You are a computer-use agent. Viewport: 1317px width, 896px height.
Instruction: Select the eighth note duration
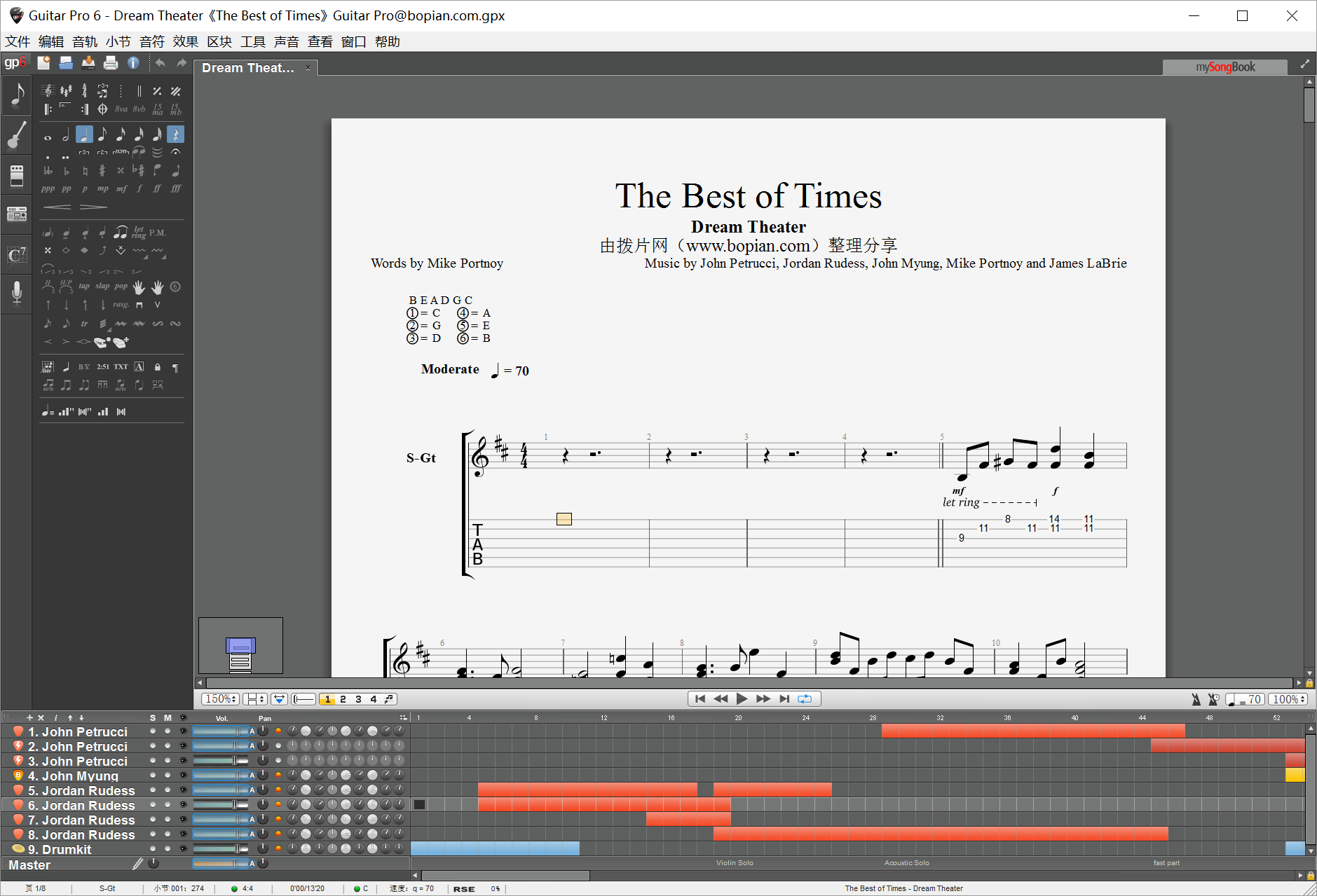point(102,135)
